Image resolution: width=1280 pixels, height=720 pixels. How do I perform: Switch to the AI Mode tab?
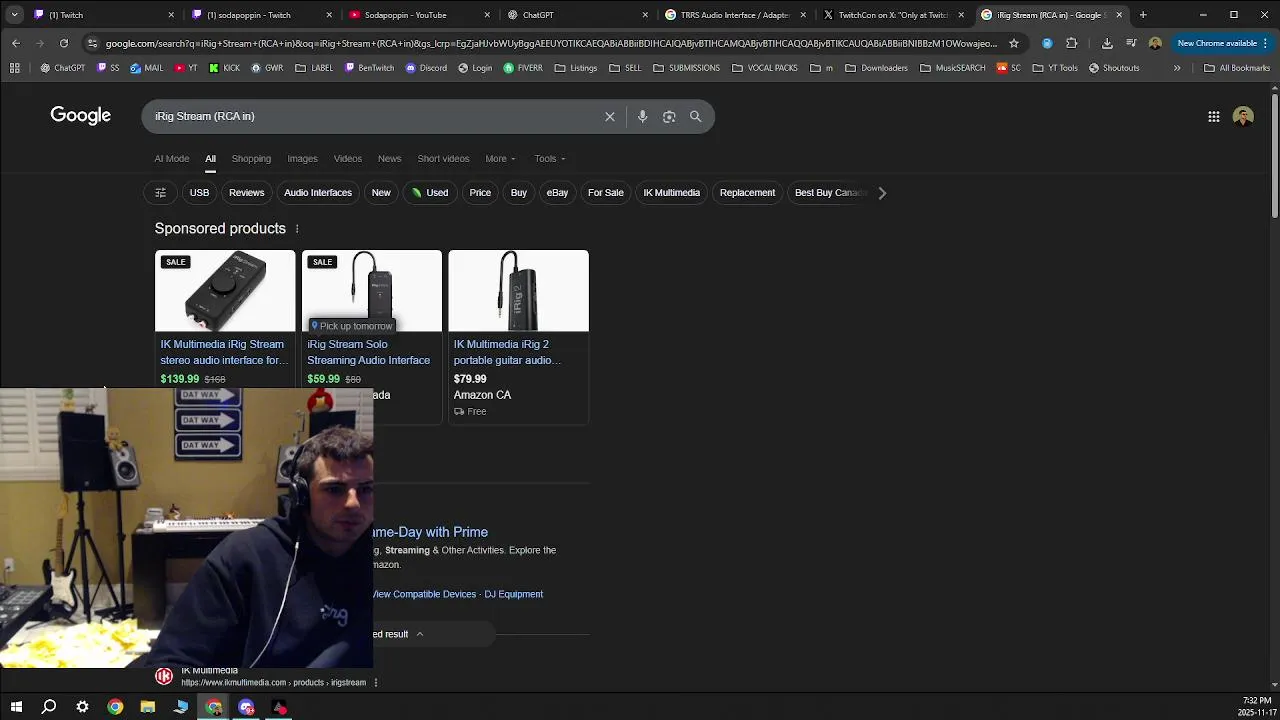point(171,159)
